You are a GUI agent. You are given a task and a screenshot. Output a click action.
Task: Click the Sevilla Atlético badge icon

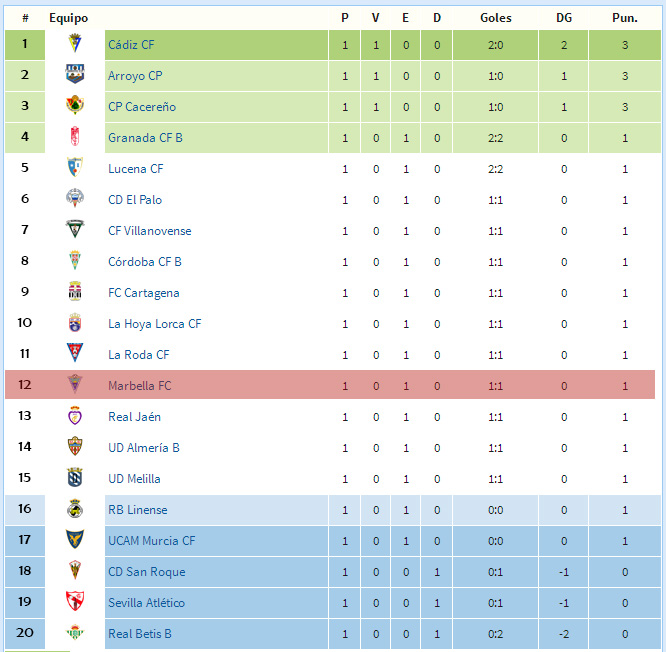[x=75, y=601]
